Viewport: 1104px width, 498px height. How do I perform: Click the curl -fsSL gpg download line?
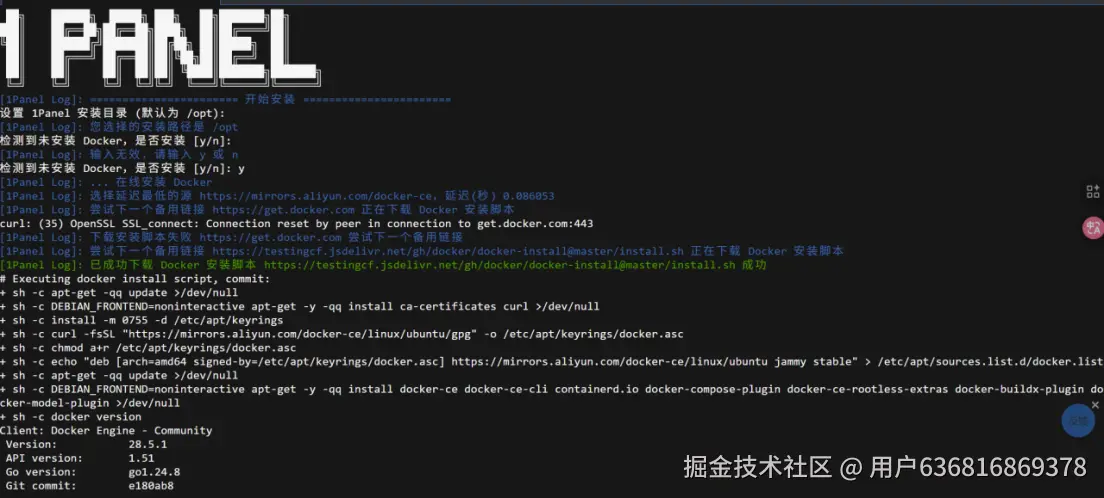click(x=341, y=334)
